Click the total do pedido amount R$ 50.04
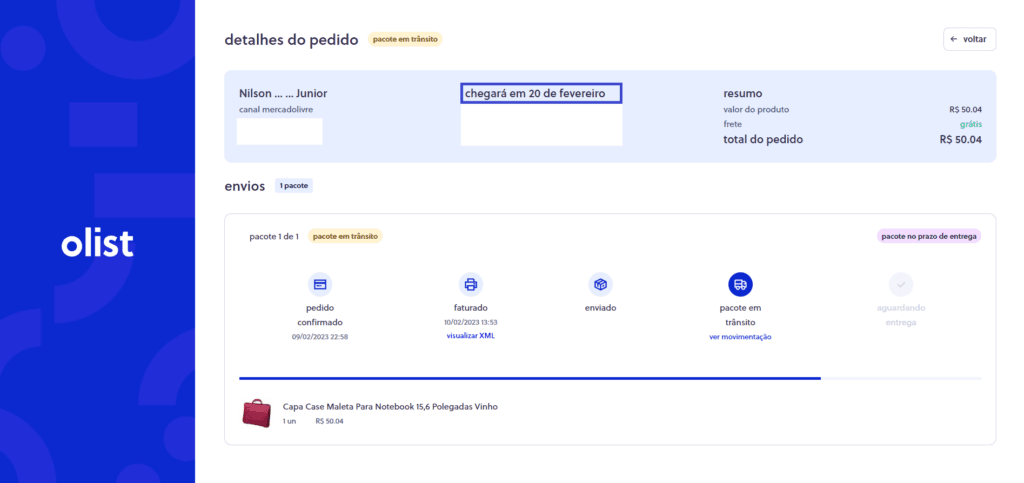This screenshot has width=1024, height=483. [x=961, y=140]
